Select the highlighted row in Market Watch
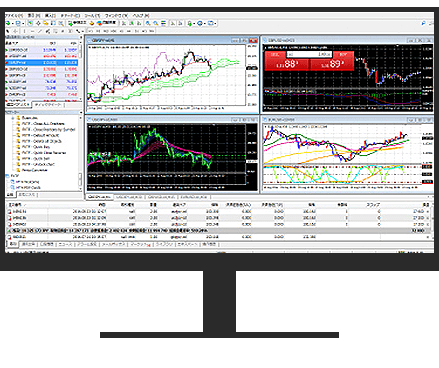Screen dimensions: 439x368 coord(42,62)
